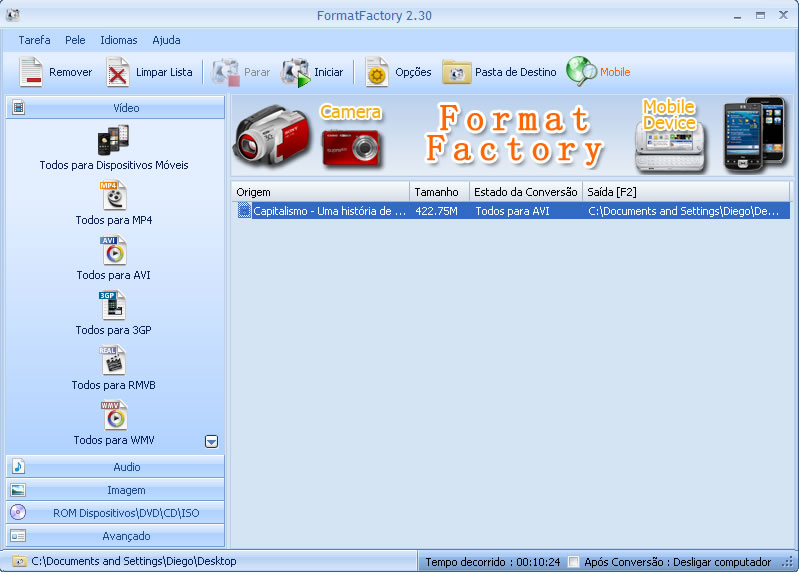Click the status bar window grip

click(788, 562)
